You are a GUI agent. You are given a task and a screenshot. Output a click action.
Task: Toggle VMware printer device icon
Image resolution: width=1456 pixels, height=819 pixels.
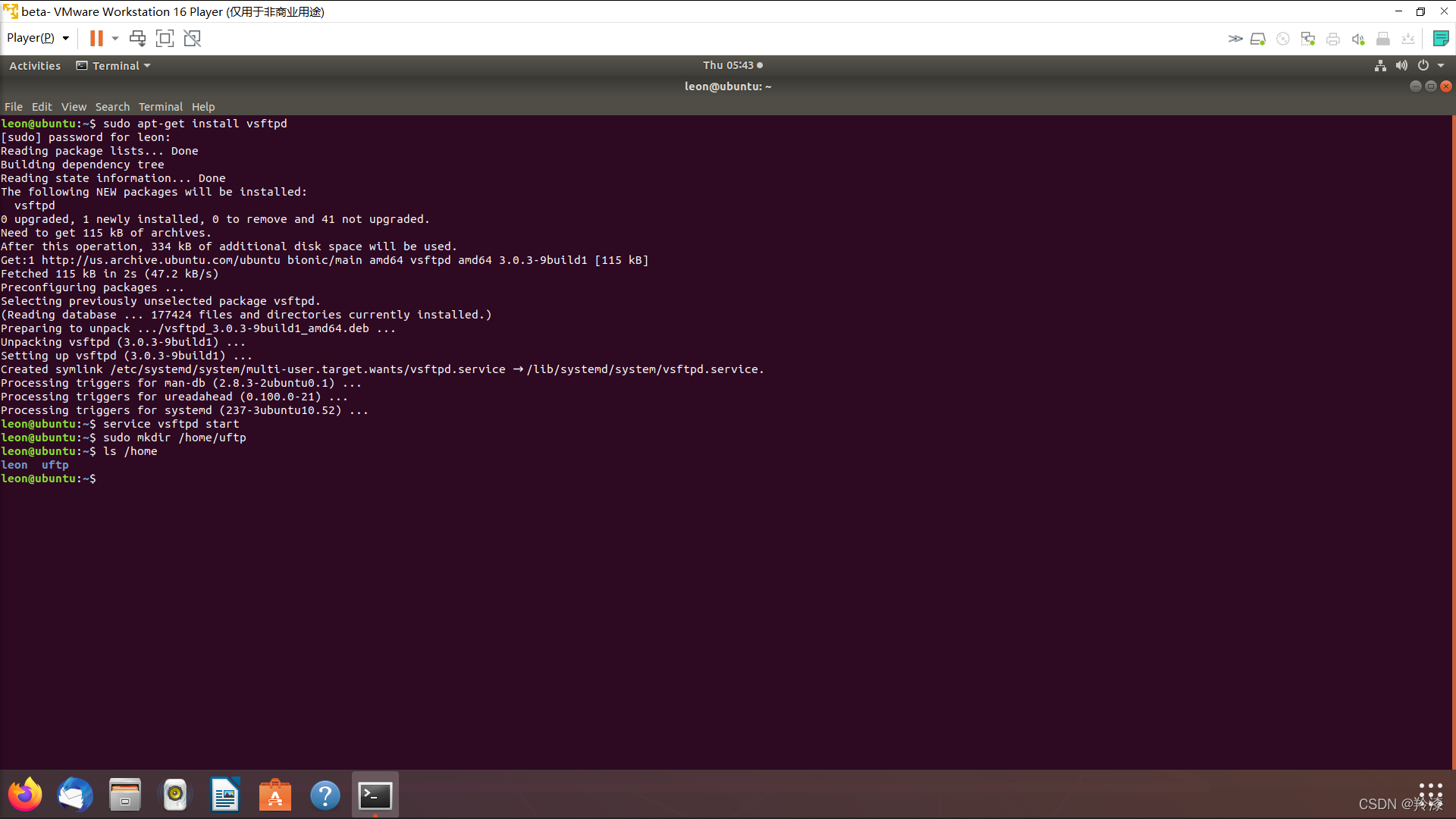(x=1333, y=39)
